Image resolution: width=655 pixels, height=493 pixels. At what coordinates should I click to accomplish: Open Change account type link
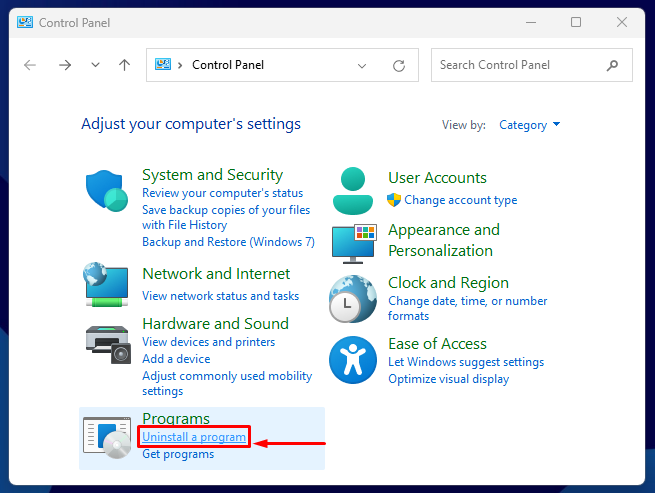click(x=460, y=200)
